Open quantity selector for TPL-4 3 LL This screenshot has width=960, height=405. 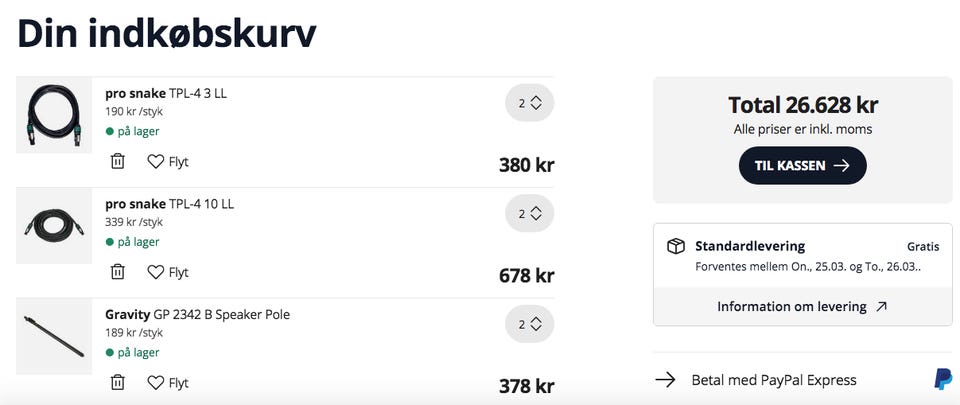pos(529,102)
